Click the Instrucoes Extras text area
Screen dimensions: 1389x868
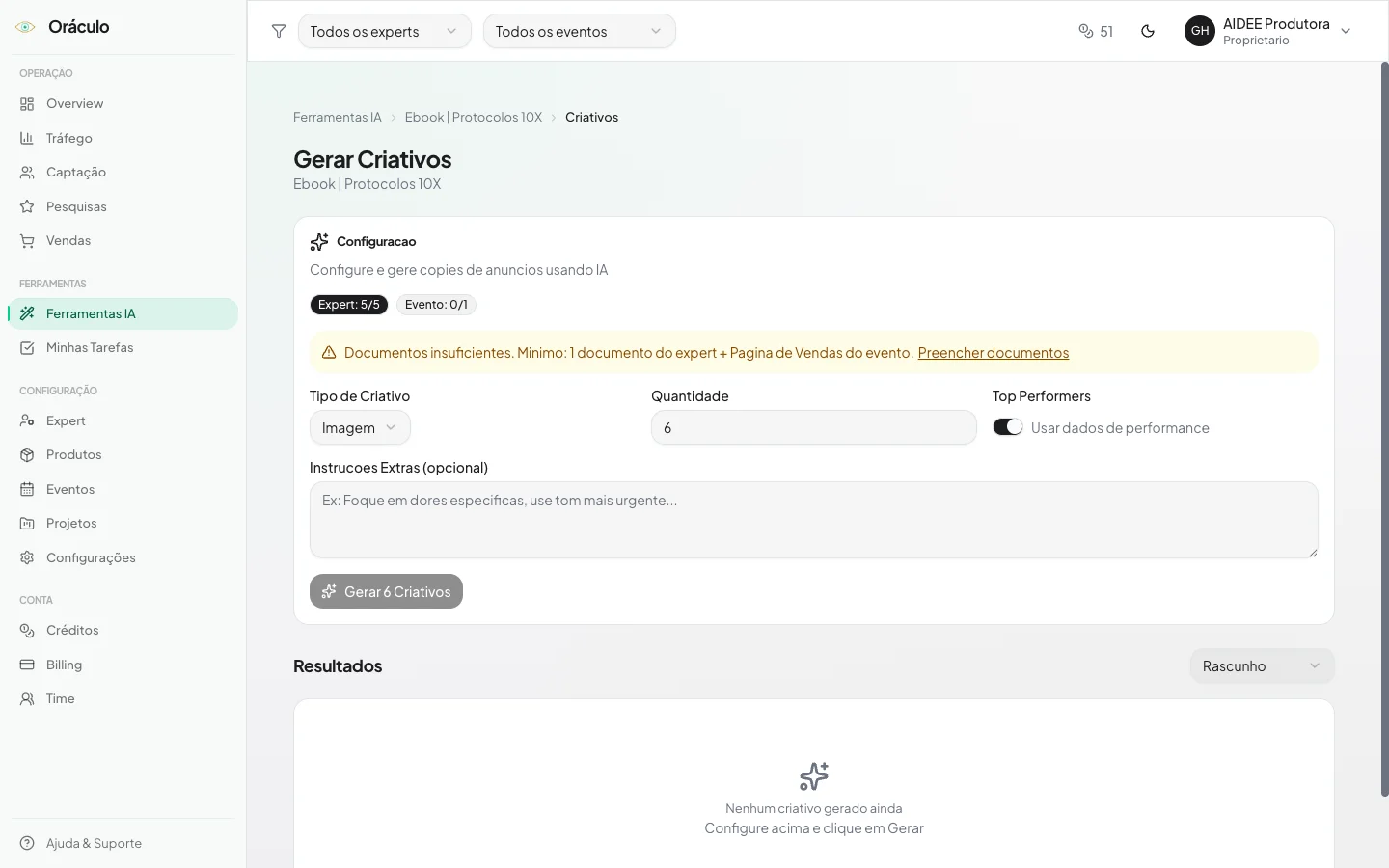(814, 520)
